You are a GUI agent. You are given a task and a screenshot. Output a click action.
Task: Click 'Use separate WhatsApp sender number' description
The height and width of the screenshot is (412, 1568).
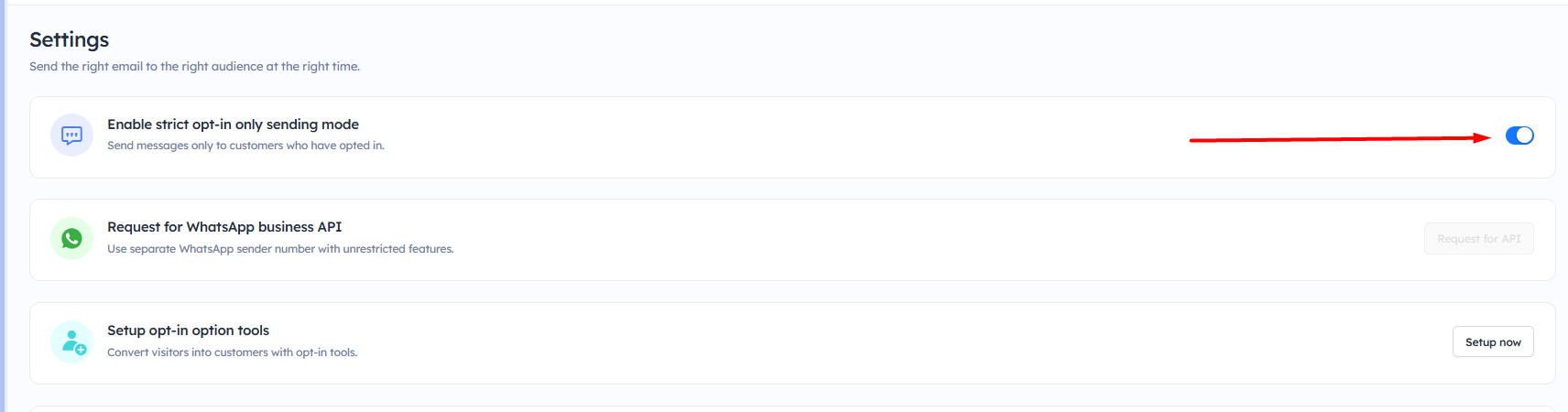point(280,249)
